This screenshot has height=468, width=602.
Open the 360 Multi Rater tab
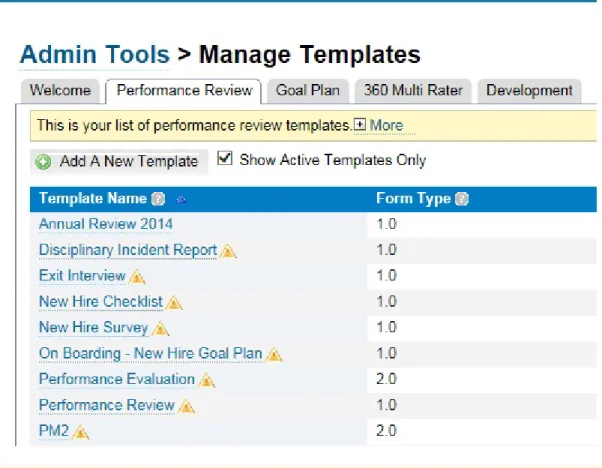(x=413, y=91)
